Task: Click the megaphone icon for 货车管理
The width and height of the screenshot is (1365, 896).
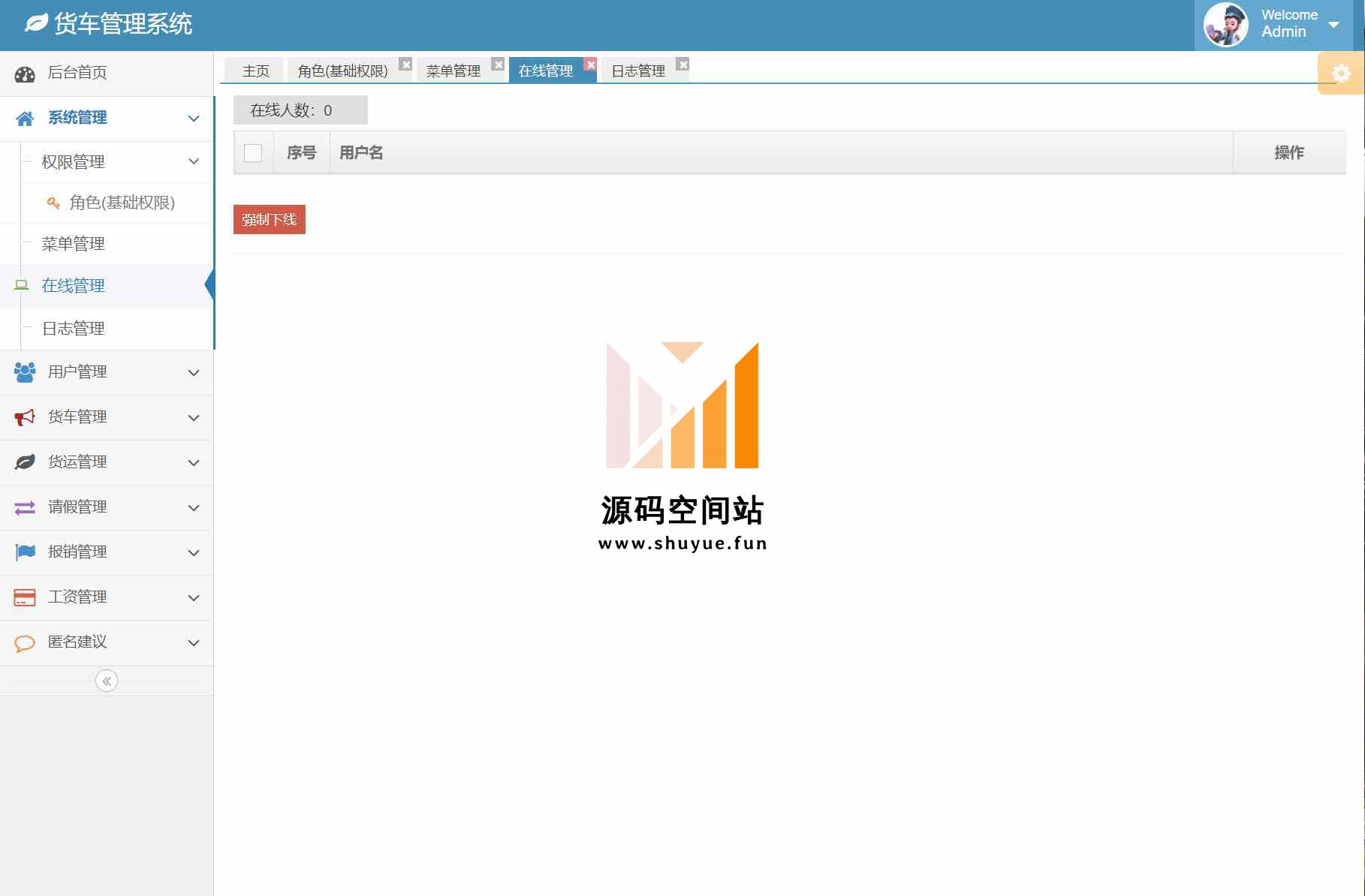Action: point(25,417)
